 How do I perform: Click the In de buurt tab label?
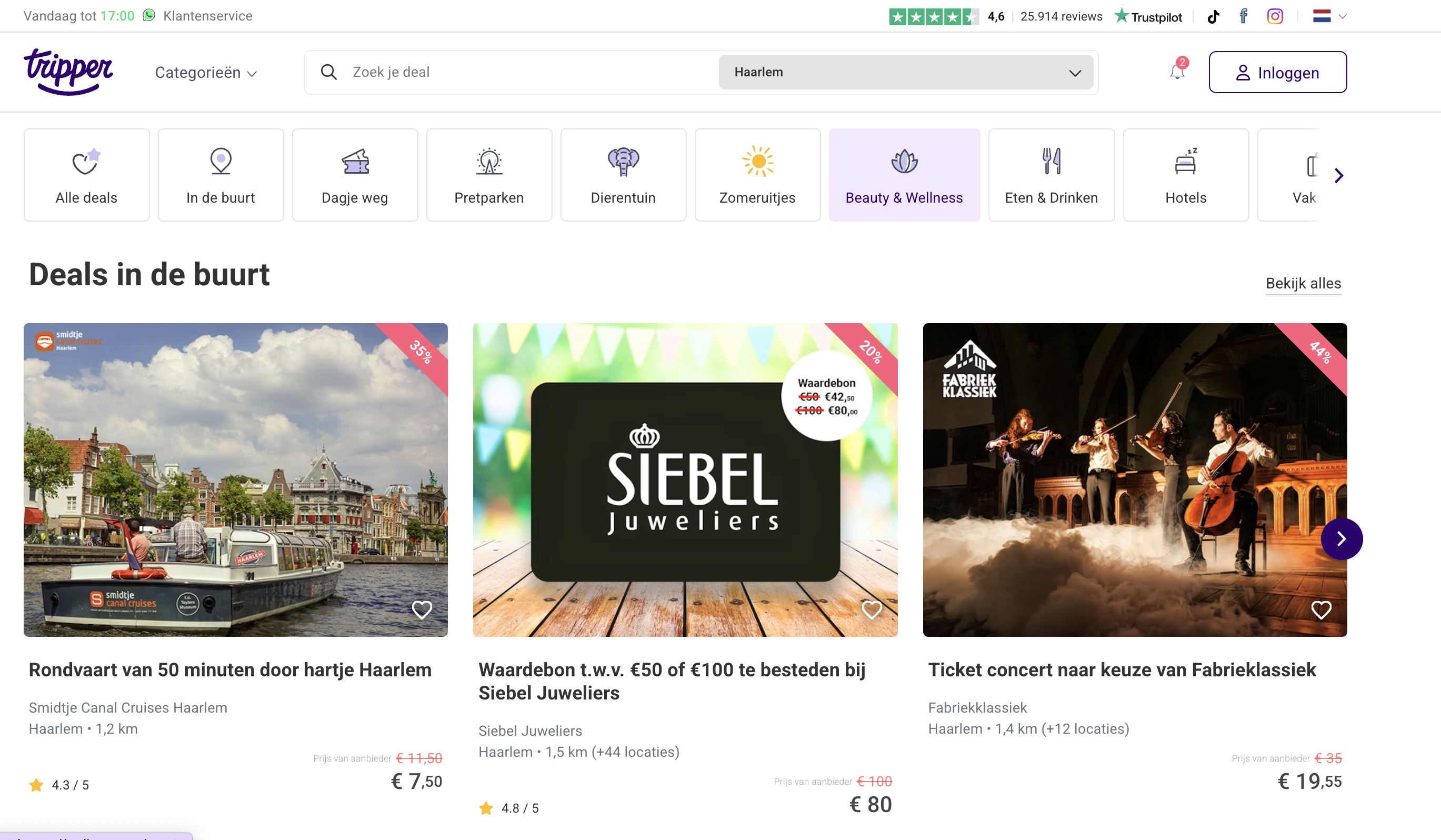tap(221, 198)
